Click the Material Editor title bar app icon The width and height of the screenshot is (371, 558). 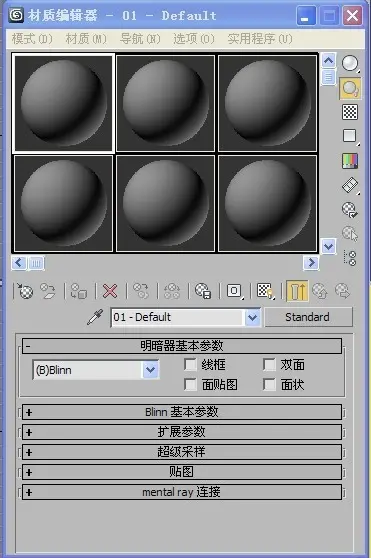16,15
